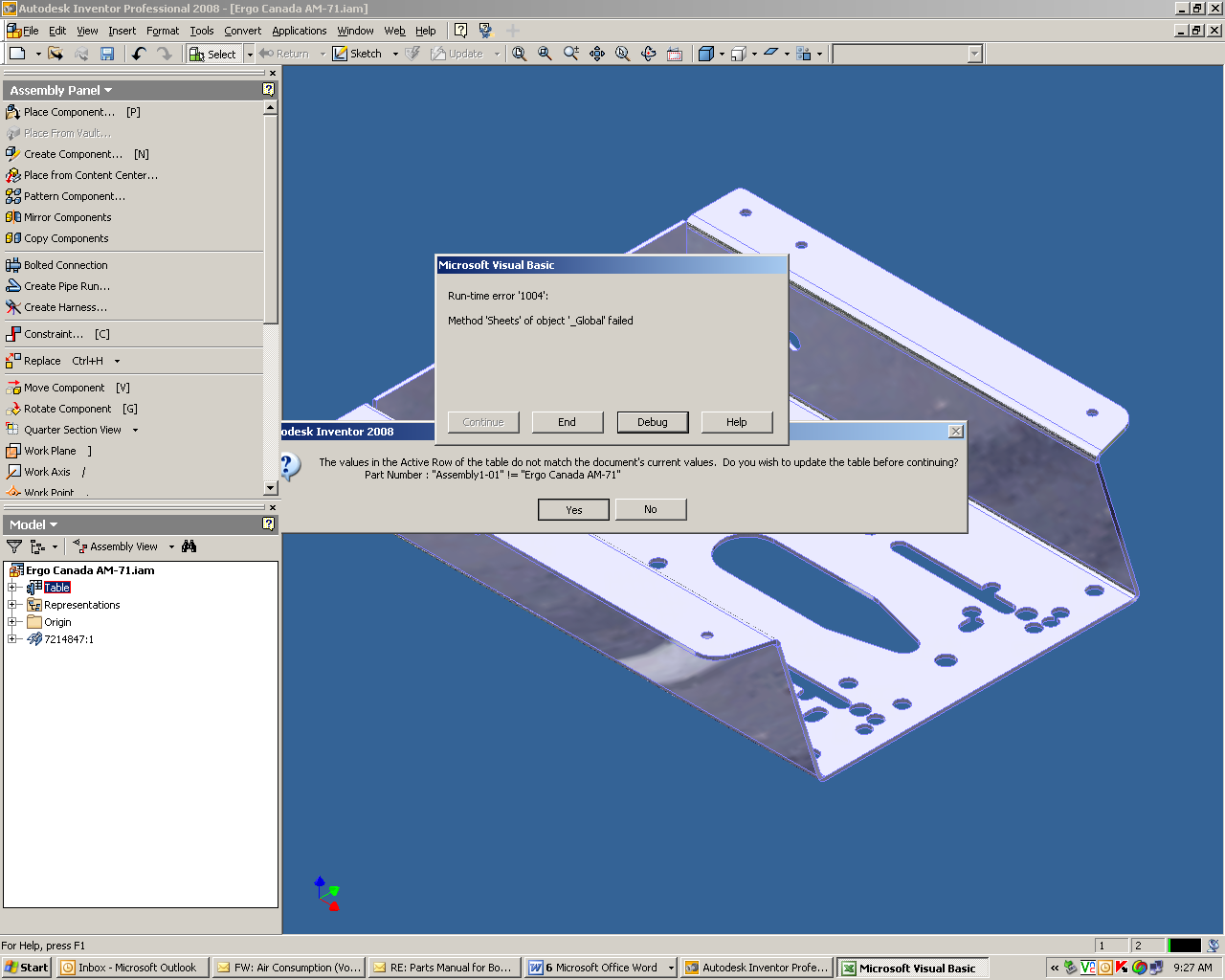Click the Open file toolbar icon
This screenshot has width=1225, height=980.
click(56, 54)
